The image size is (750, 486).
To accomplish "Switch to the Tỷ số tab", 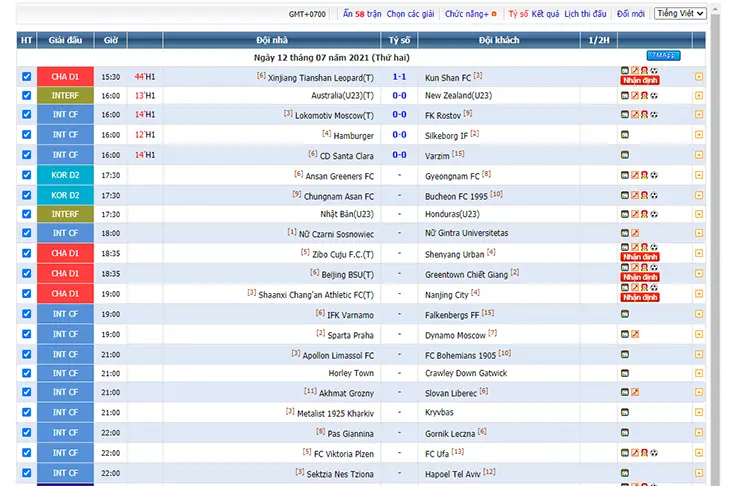I will tap(518, 14).
